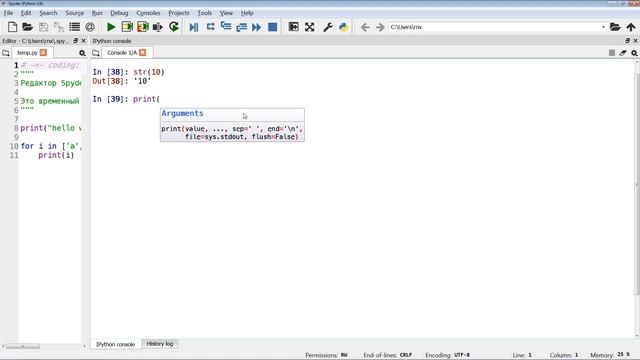Screen dimensions: 640x360
Task: Maximize current pane icon
Action: tap(293, 27)
